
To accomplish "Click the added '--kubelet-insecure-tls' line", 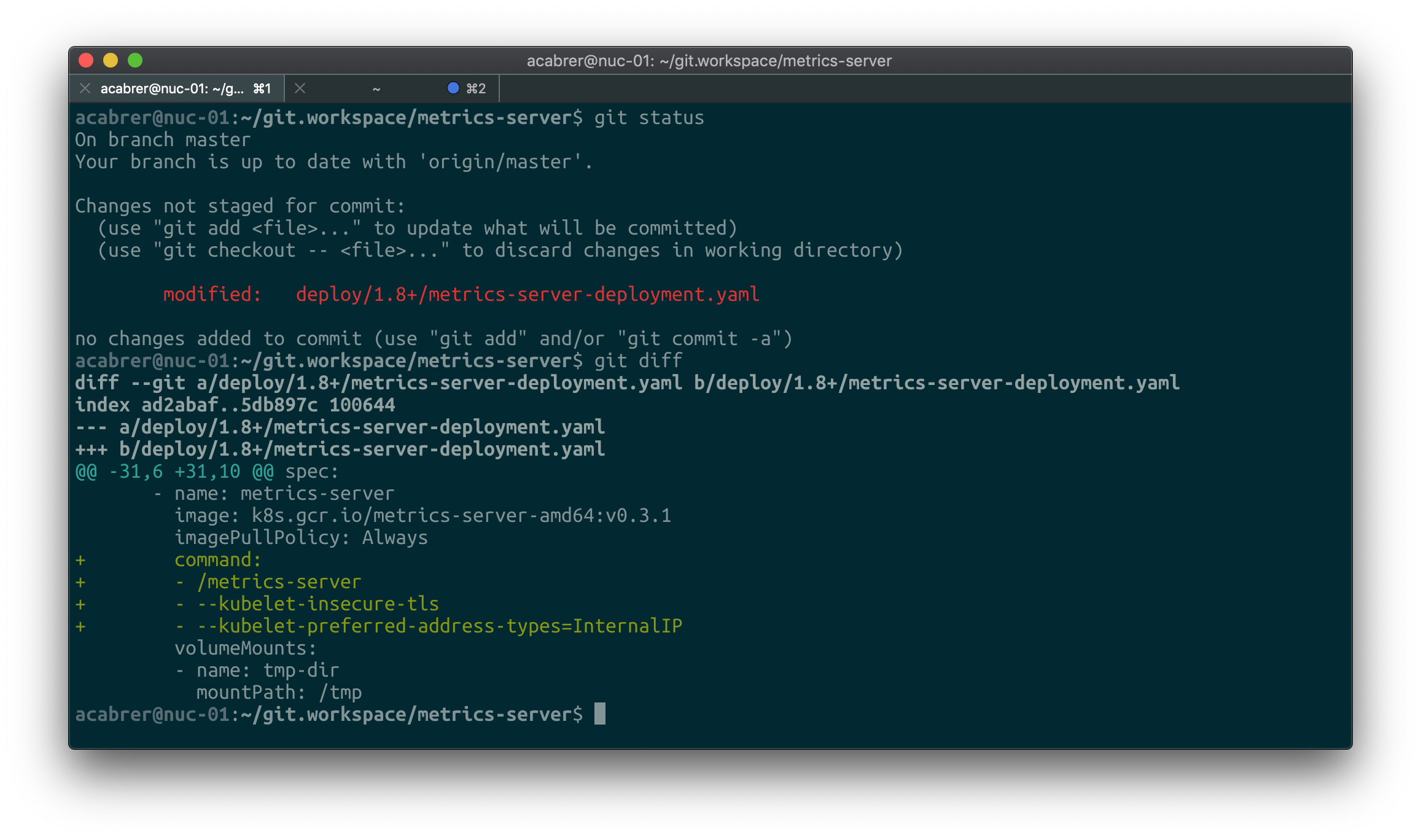I will (306, 604).
